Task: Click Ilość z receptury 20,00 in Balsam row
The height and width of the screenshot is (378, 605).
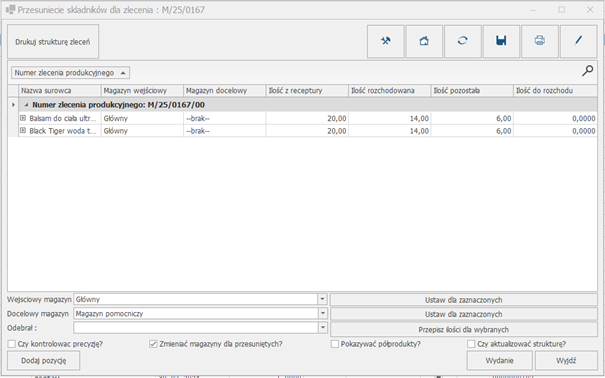Action: point(307,118)
